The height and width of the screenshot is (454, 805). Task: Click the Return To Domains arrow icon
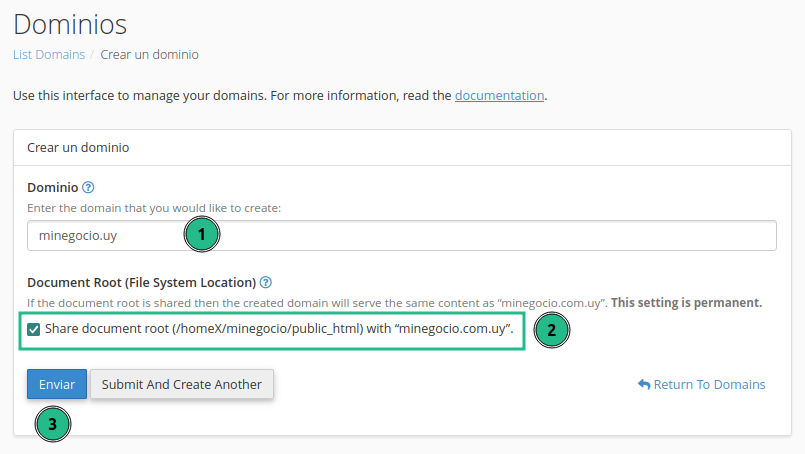click(644, 385)
